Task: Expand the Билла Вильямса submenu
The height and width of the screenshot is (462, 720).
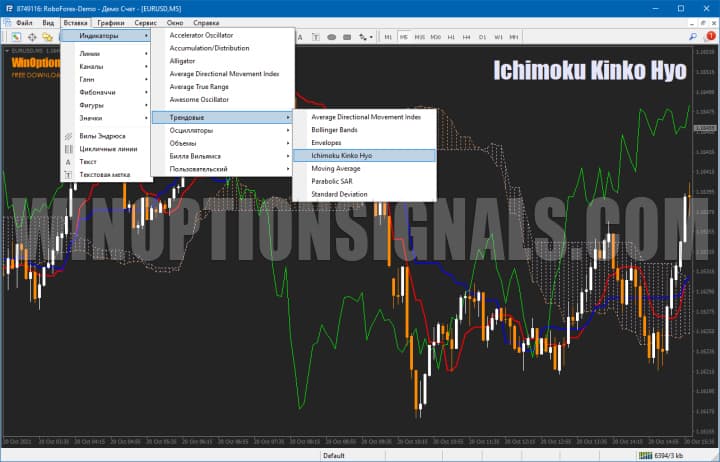Action: [195, 156]
